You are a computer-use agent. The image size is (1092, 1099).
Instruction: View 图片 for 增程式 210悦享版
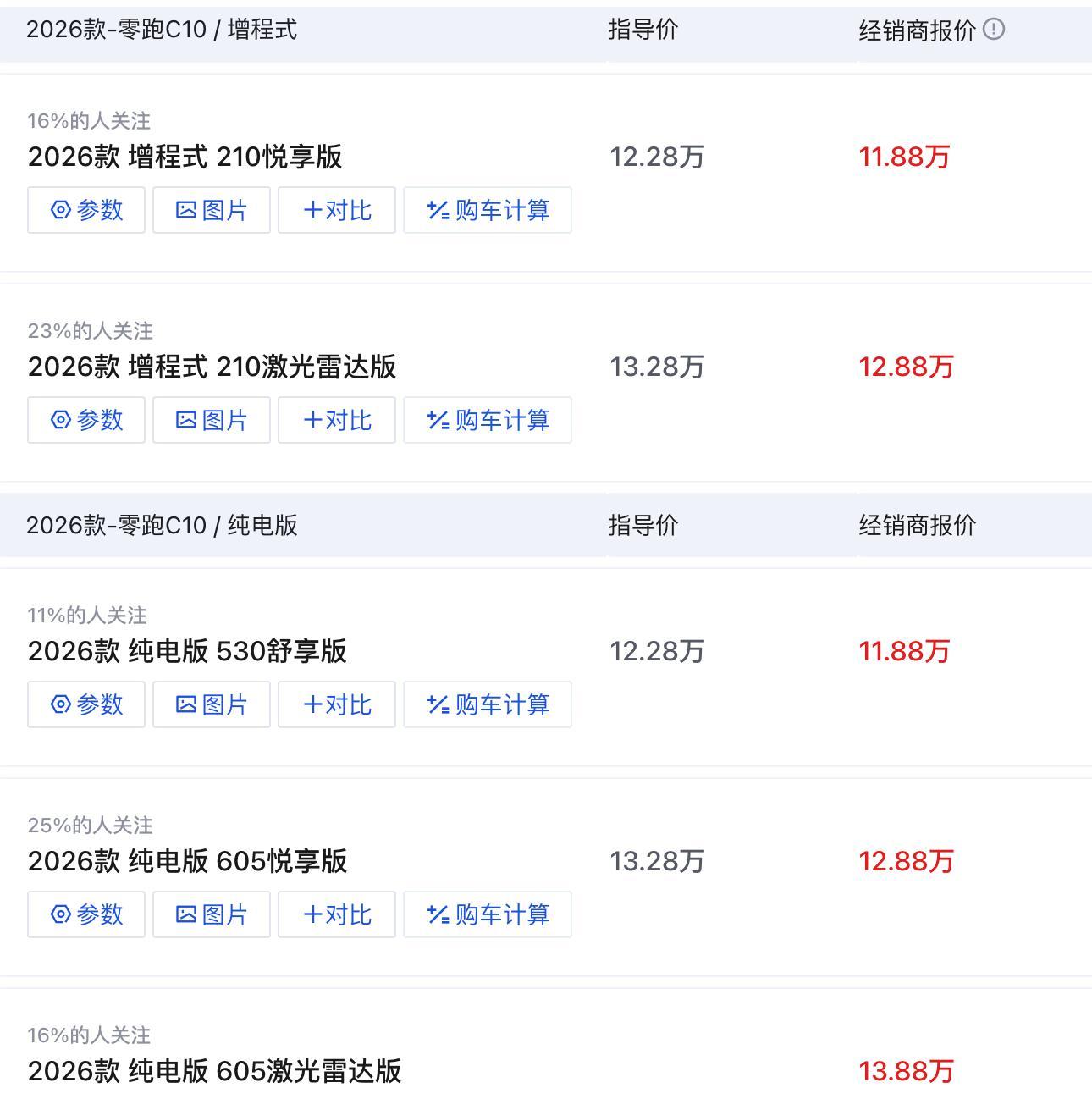pos(212,210)
